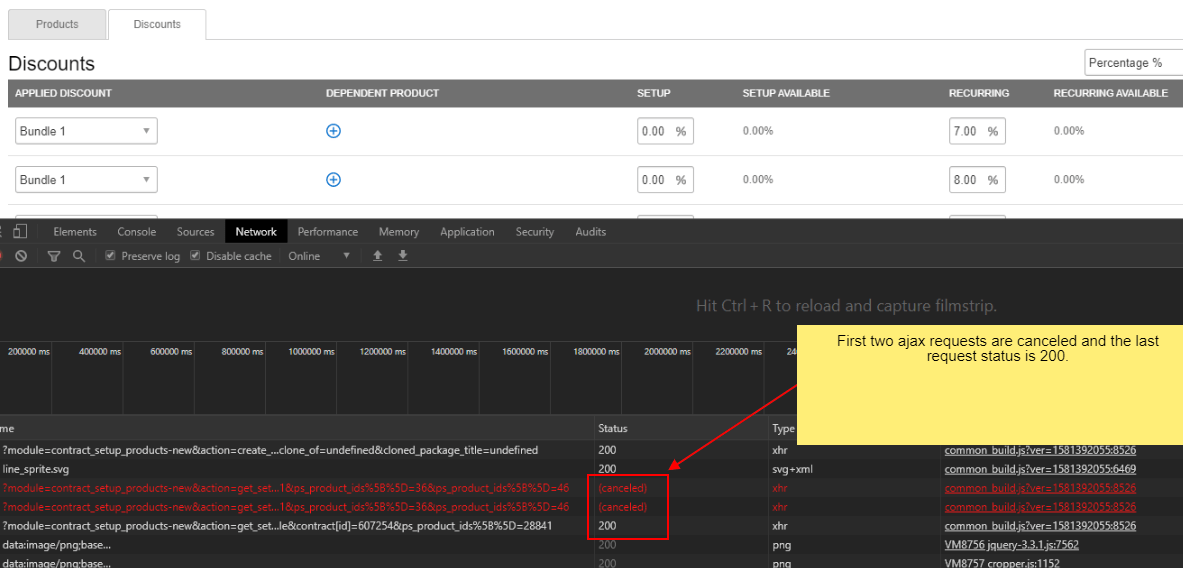Toggle the Preserve log checkbox
Viewport: 1183px width, 568px height.
tap(111, 256)
